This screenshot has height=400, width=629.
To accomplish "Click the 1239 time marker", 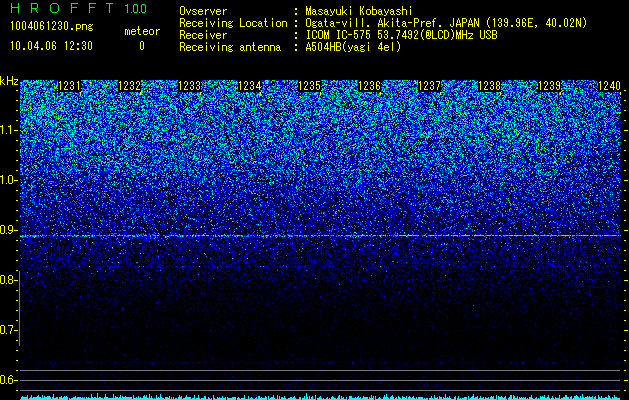I will click(549, 86).
